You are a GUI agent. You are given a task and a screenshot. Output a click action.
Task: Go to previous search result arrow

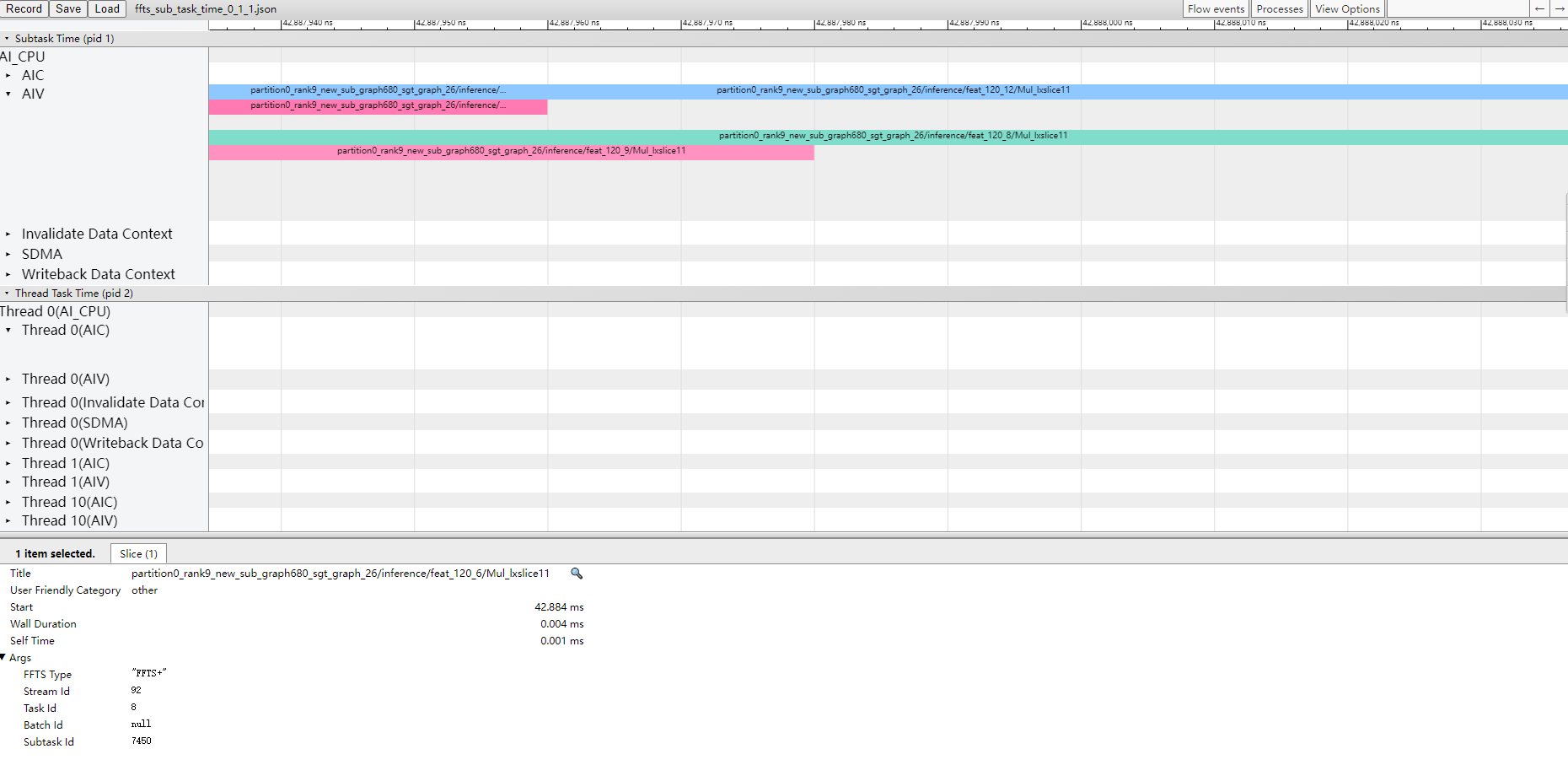tap(1539, 9)
